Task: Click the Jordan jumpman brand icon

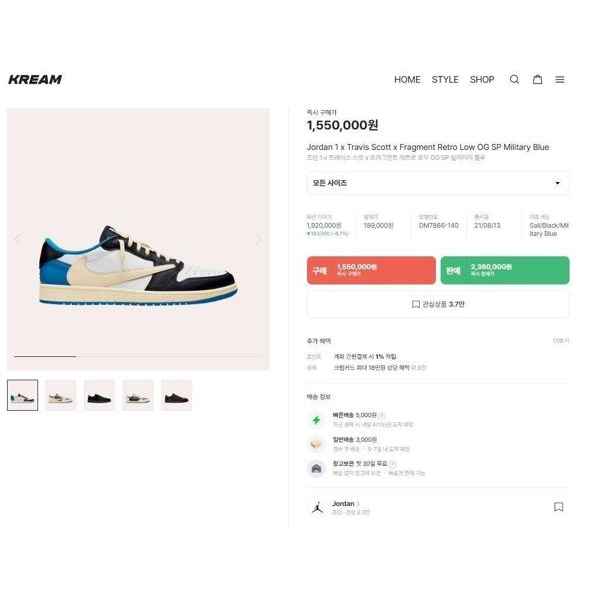Action: click(x=317, y=507)
